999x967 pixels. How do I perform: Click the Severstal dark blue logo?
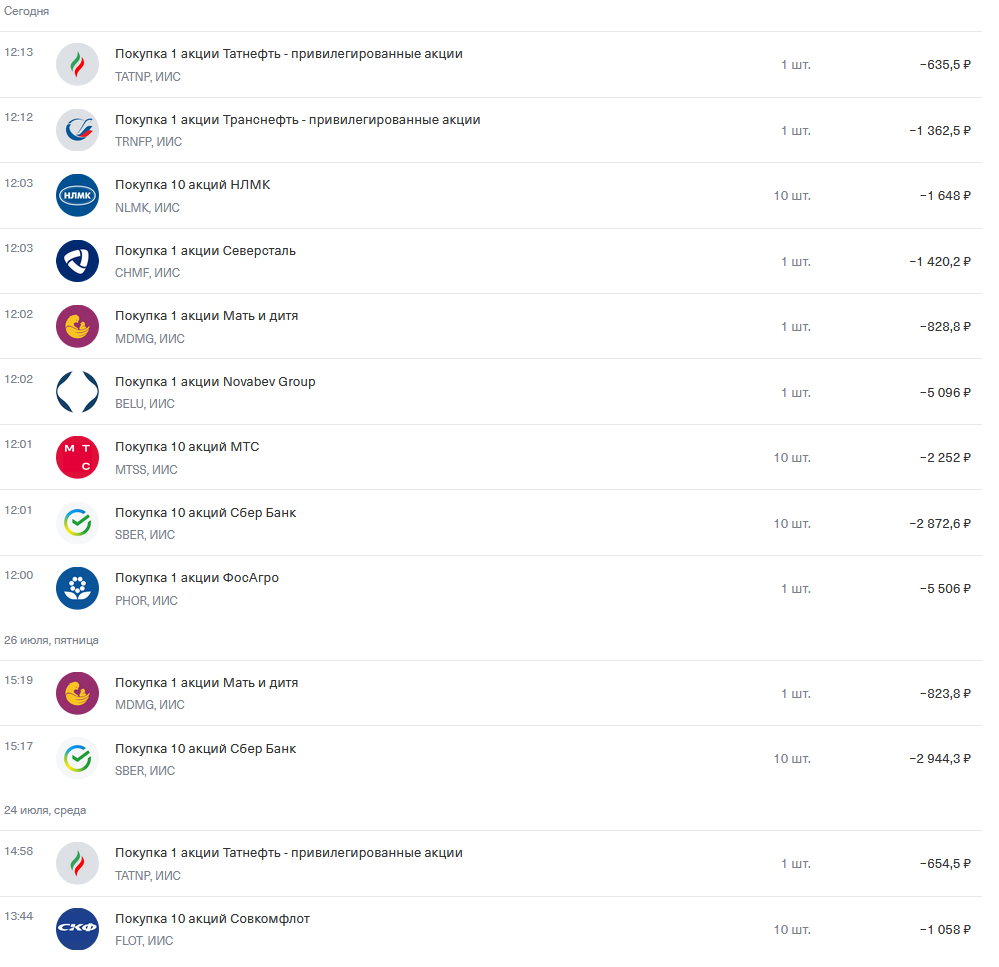[77, 261]
